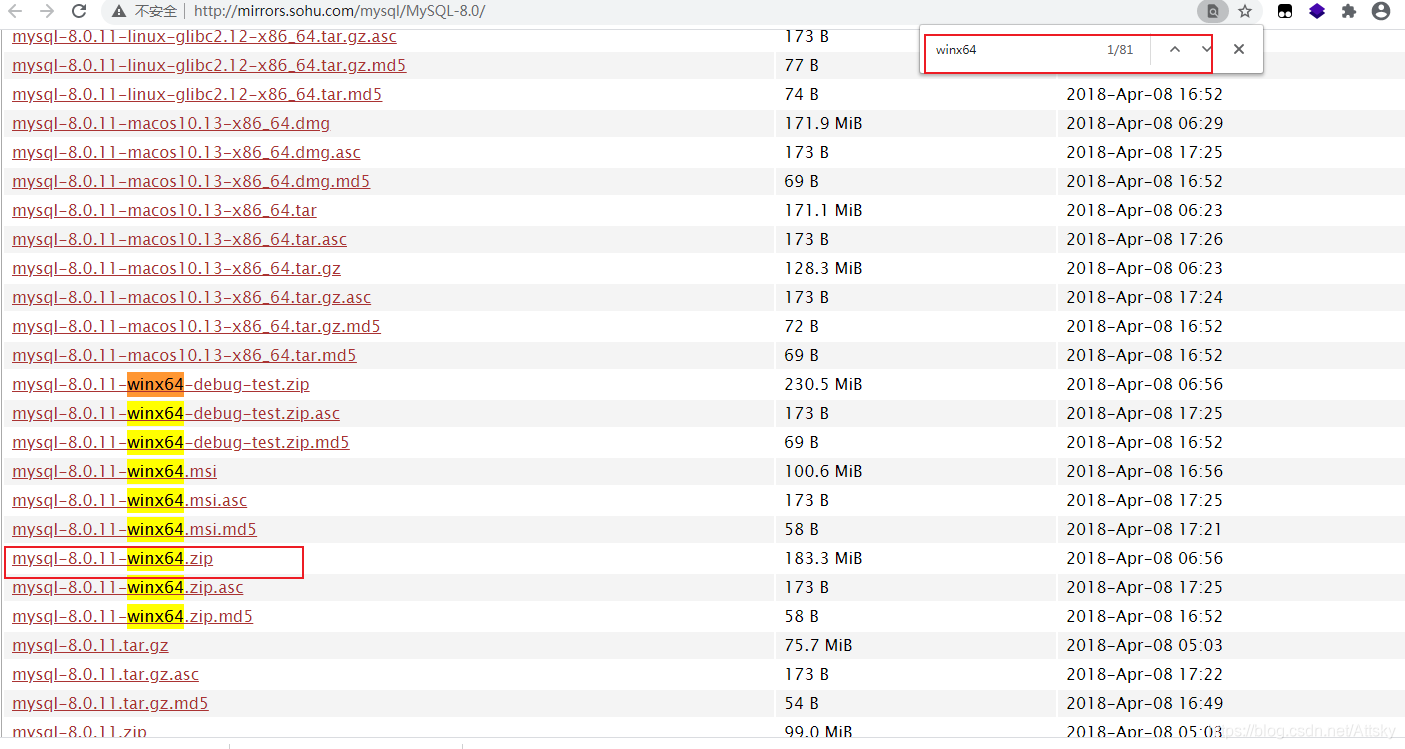Select the 128.3 MiB size cell

pos(824,268)
